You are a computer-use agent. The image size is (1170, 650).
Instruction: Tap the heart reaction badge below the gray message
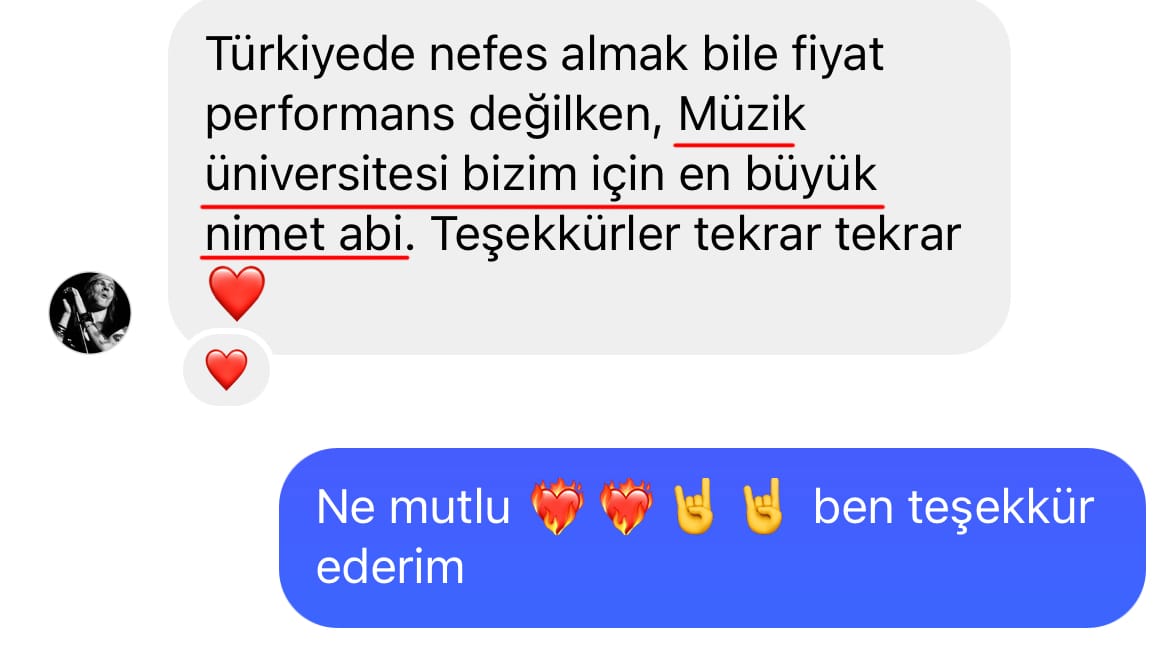[226, 369]
